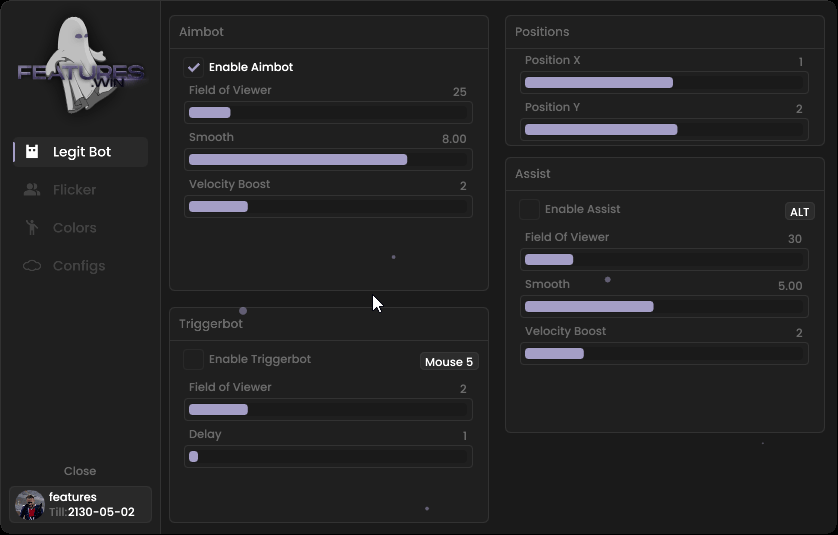The width and height of the screenshot is (838, 535).
Task: Click the Configs cloud icon
Action: tap(32, 266)
